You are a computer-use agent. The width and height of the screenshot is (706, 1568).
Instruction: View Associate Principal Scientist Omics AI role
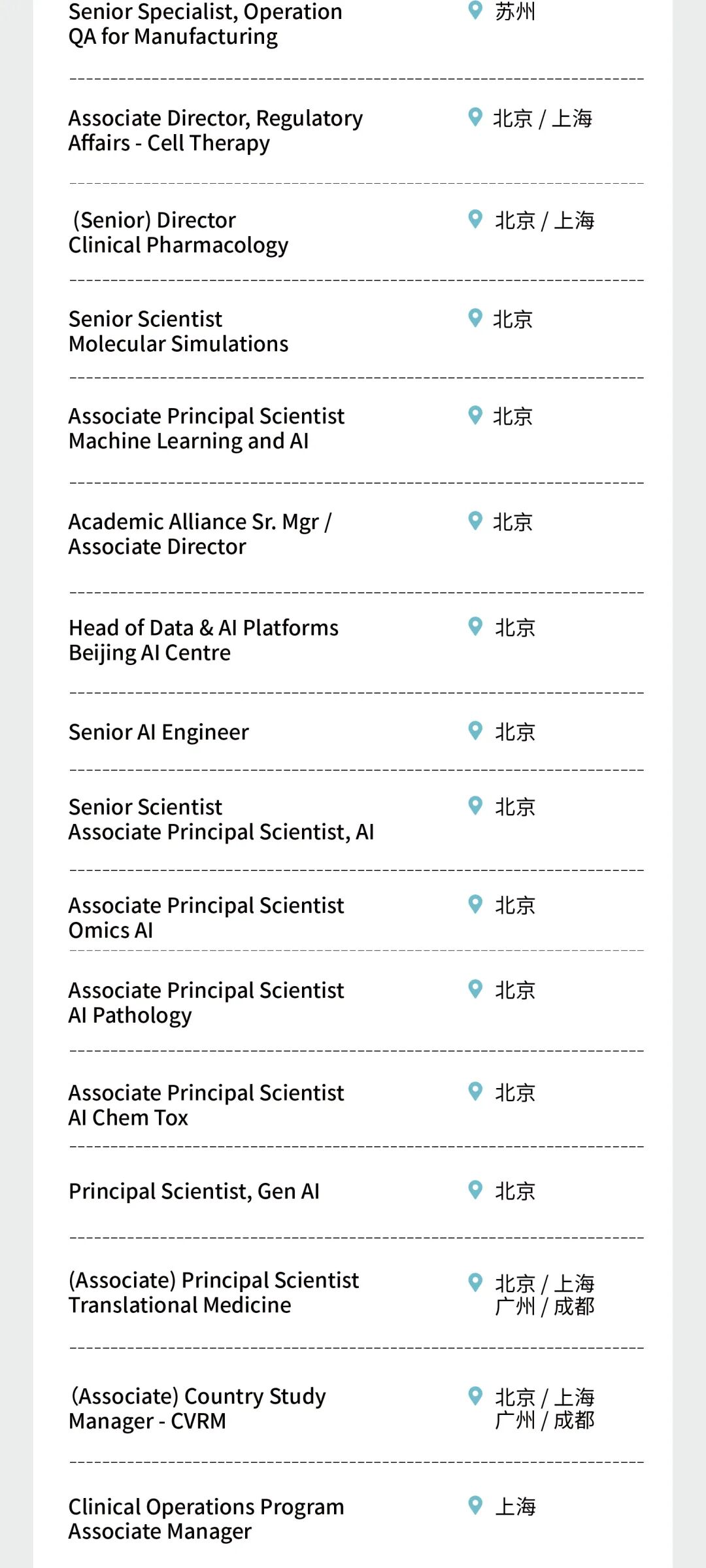[x=207, y=918]
